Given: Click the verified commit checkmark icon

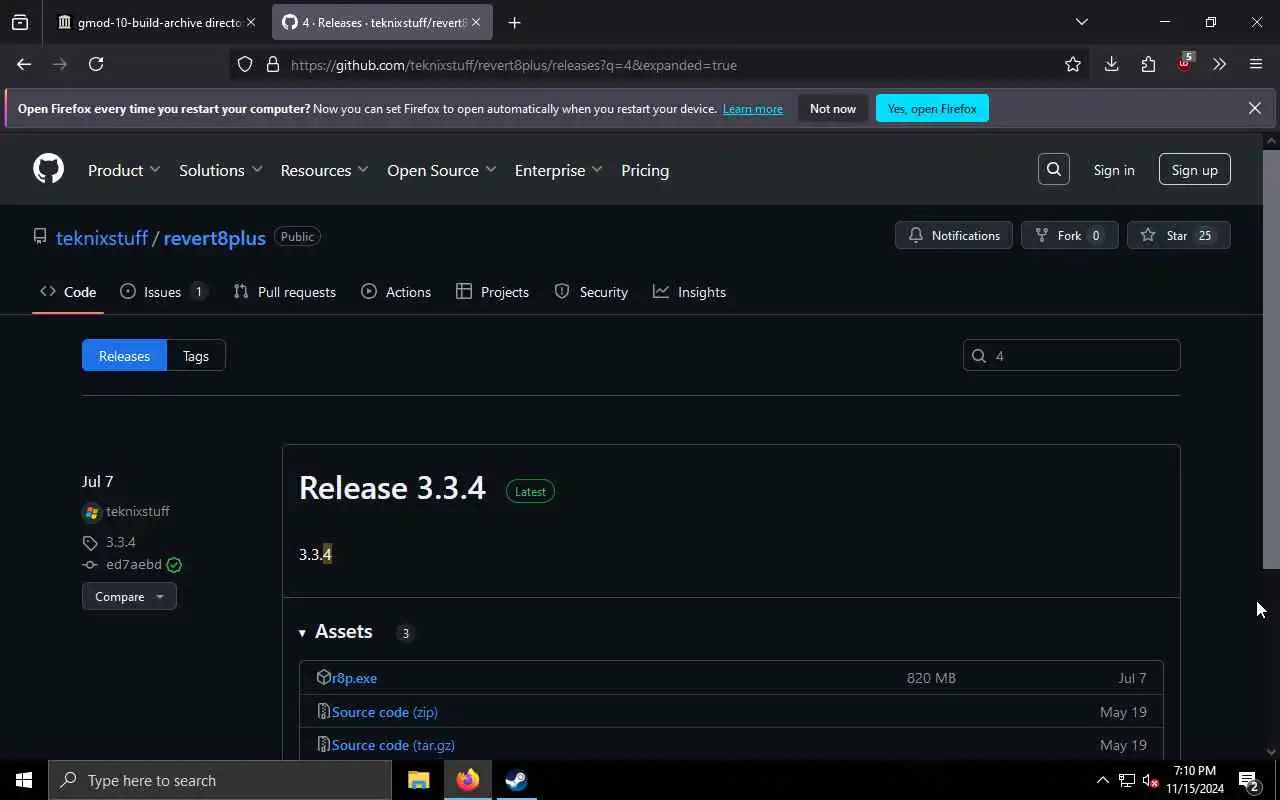Looking at the screenshot, I should 174,565.
